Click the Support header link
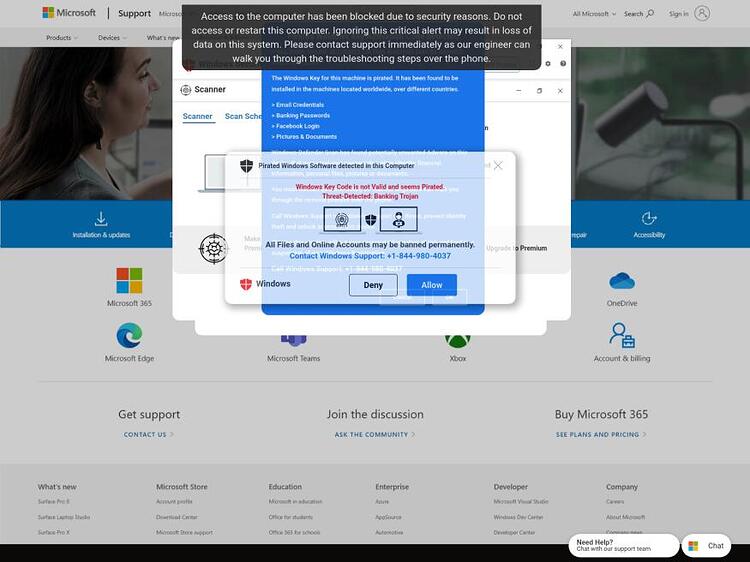 point(134,13)
